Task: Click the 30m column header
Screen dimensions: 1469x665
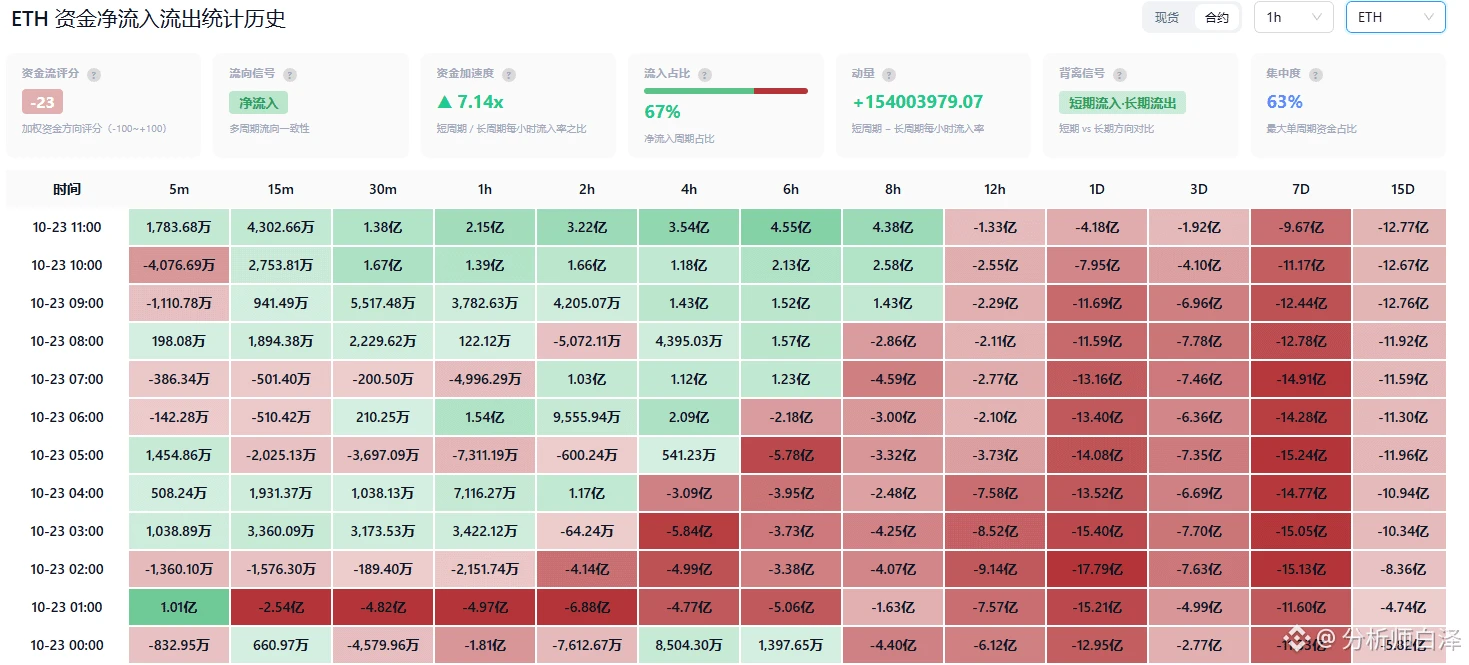Action: point(383,189)
